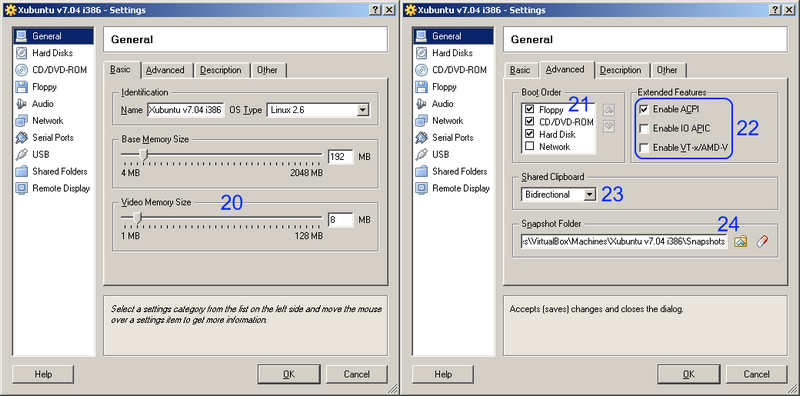This screenshot has width=800, height=396.
Task: Check Network in Boot Order
Action: (529, 146)
